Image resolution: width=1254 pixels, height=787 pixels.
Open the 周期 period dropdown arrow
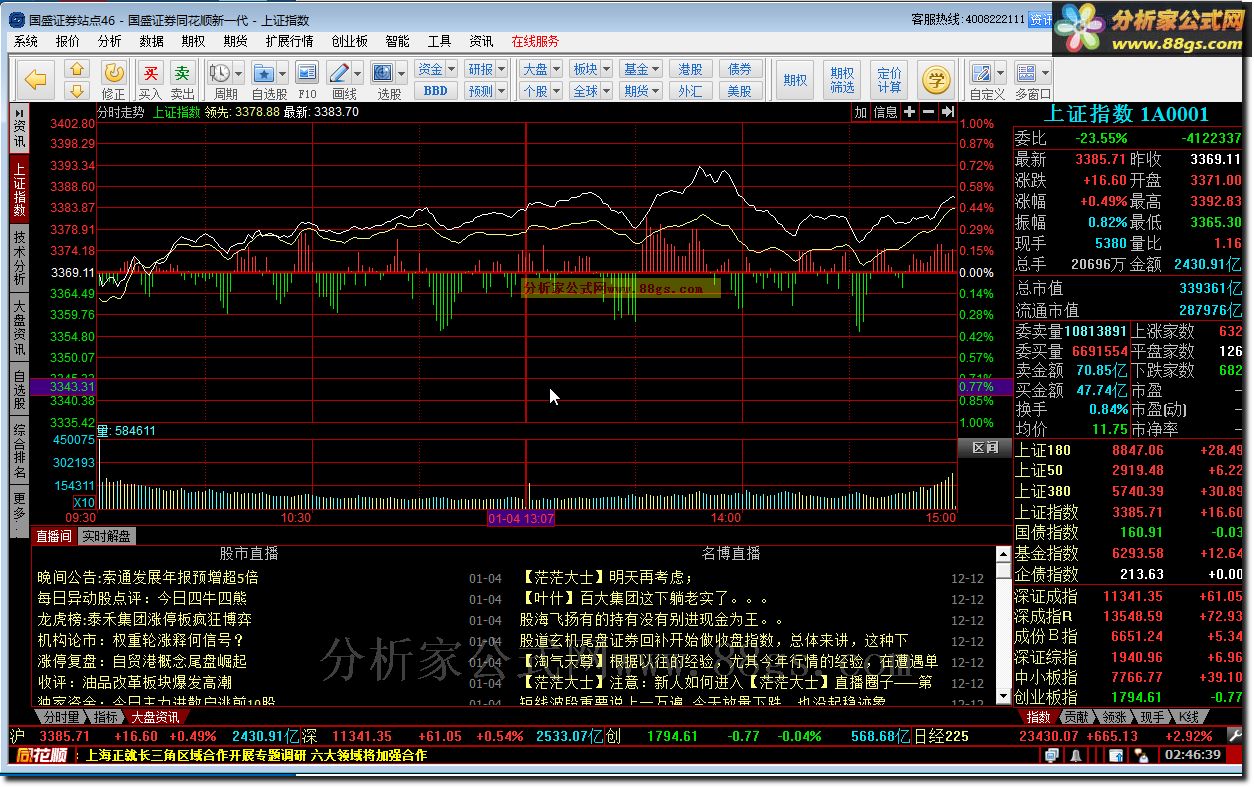238,73
